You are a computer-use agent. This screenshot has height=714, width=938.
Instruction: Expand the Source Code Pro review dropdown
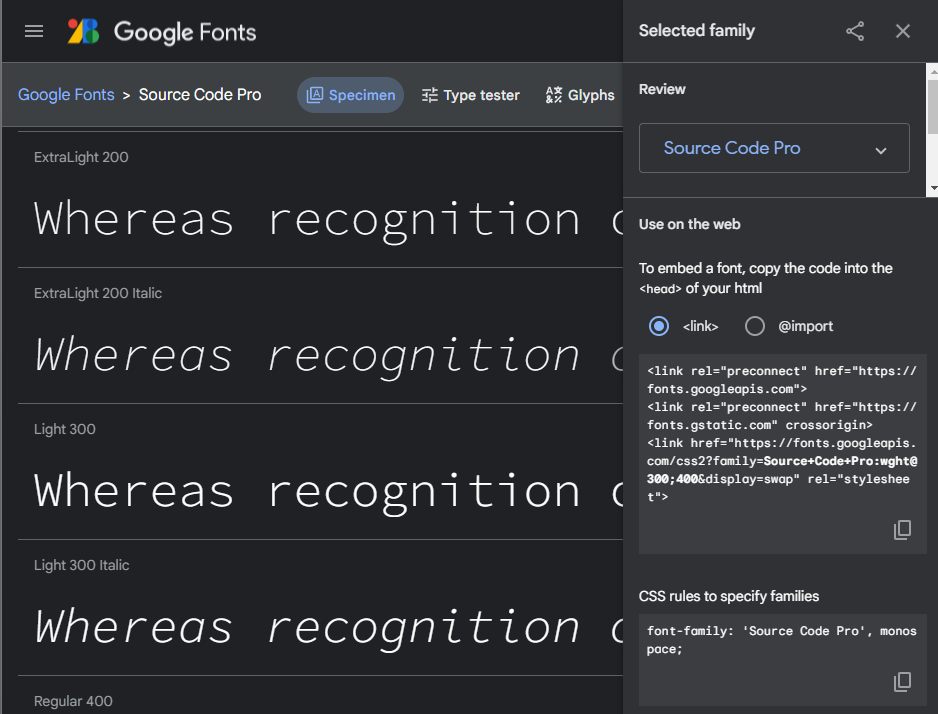774,148
